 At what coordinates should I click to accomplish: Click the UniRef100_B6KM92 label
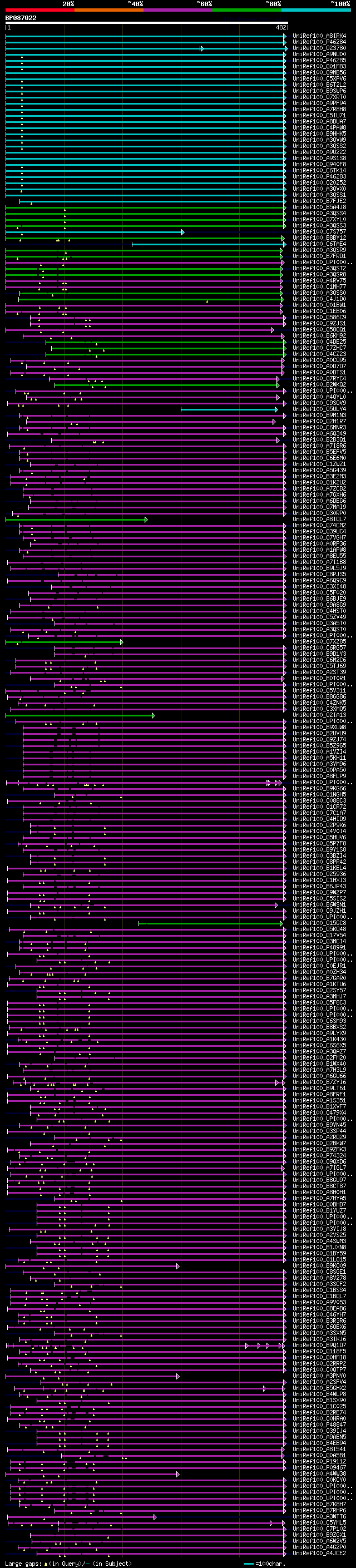point(319,335)
